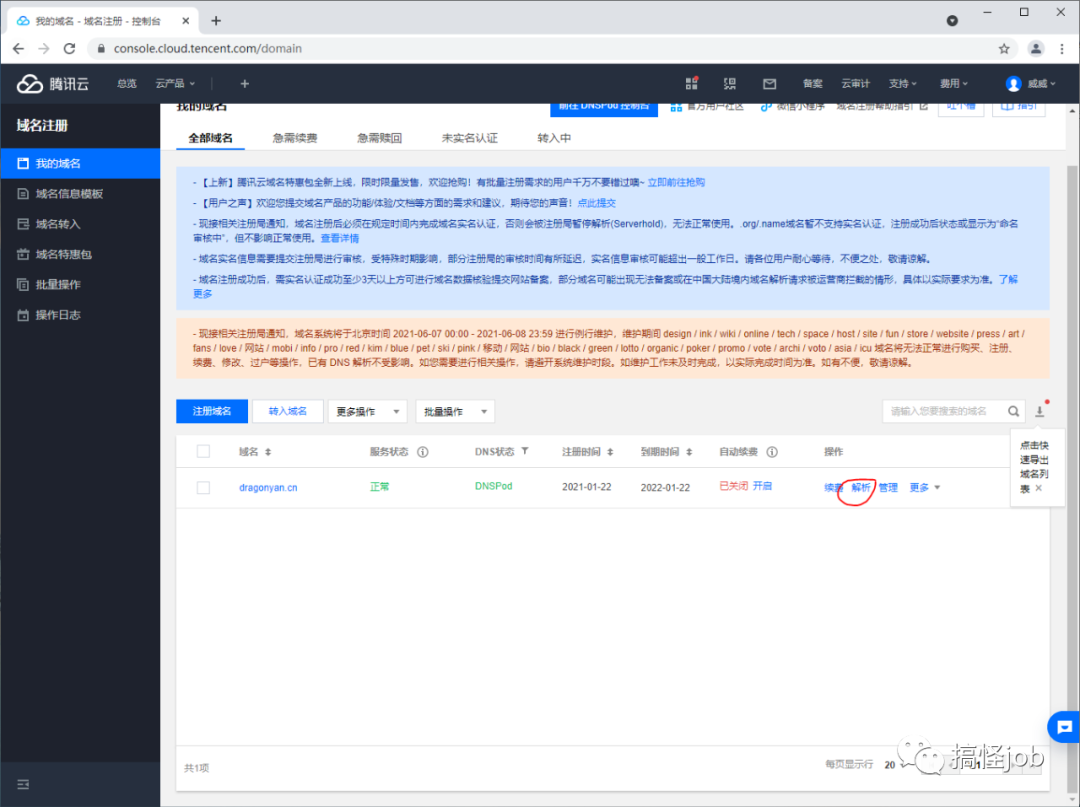Open the dragonyan.cn domain link

coord(268,488)
